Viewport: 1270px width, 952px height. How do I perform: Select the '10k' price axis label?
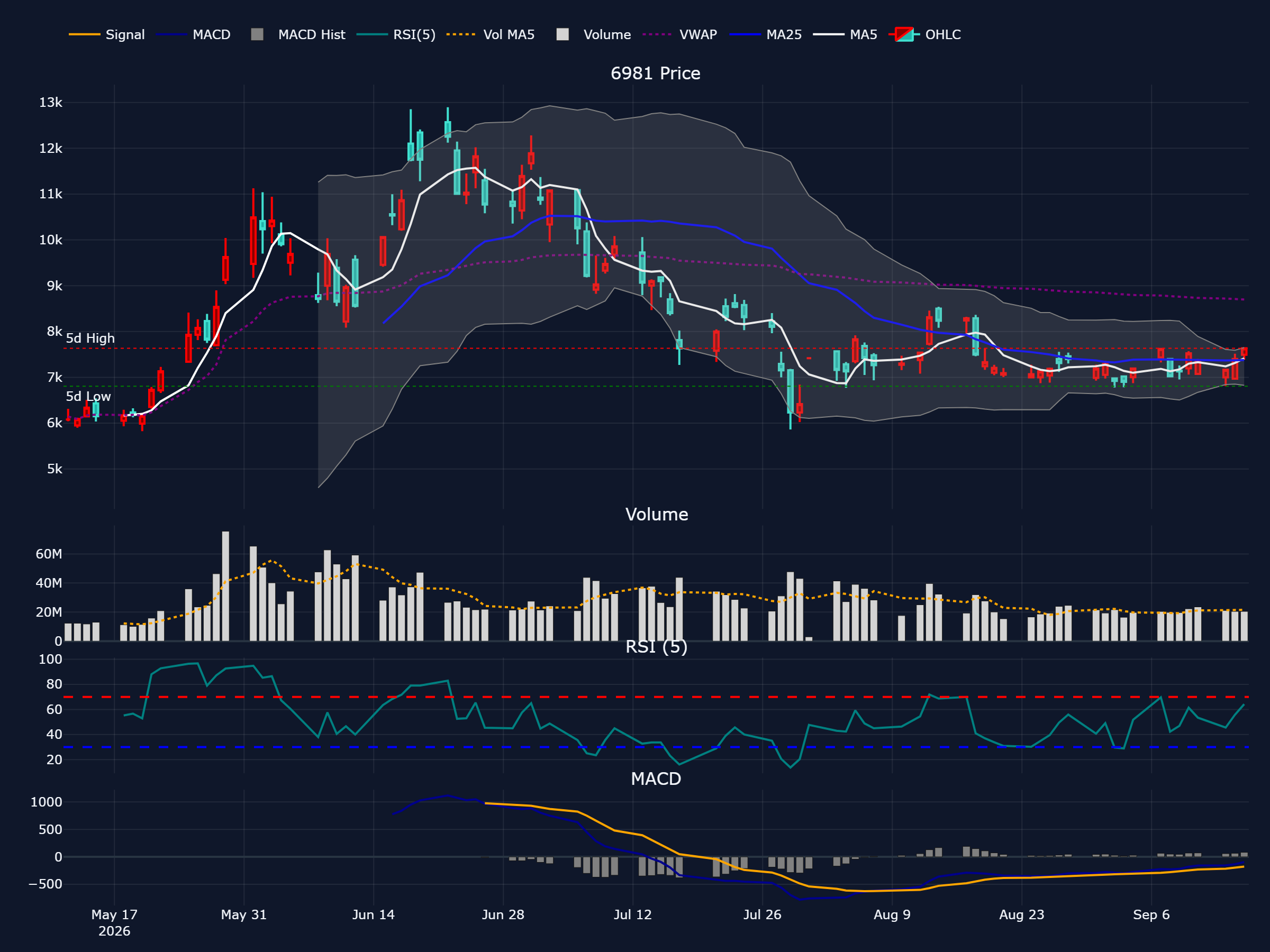coord(50,240)
